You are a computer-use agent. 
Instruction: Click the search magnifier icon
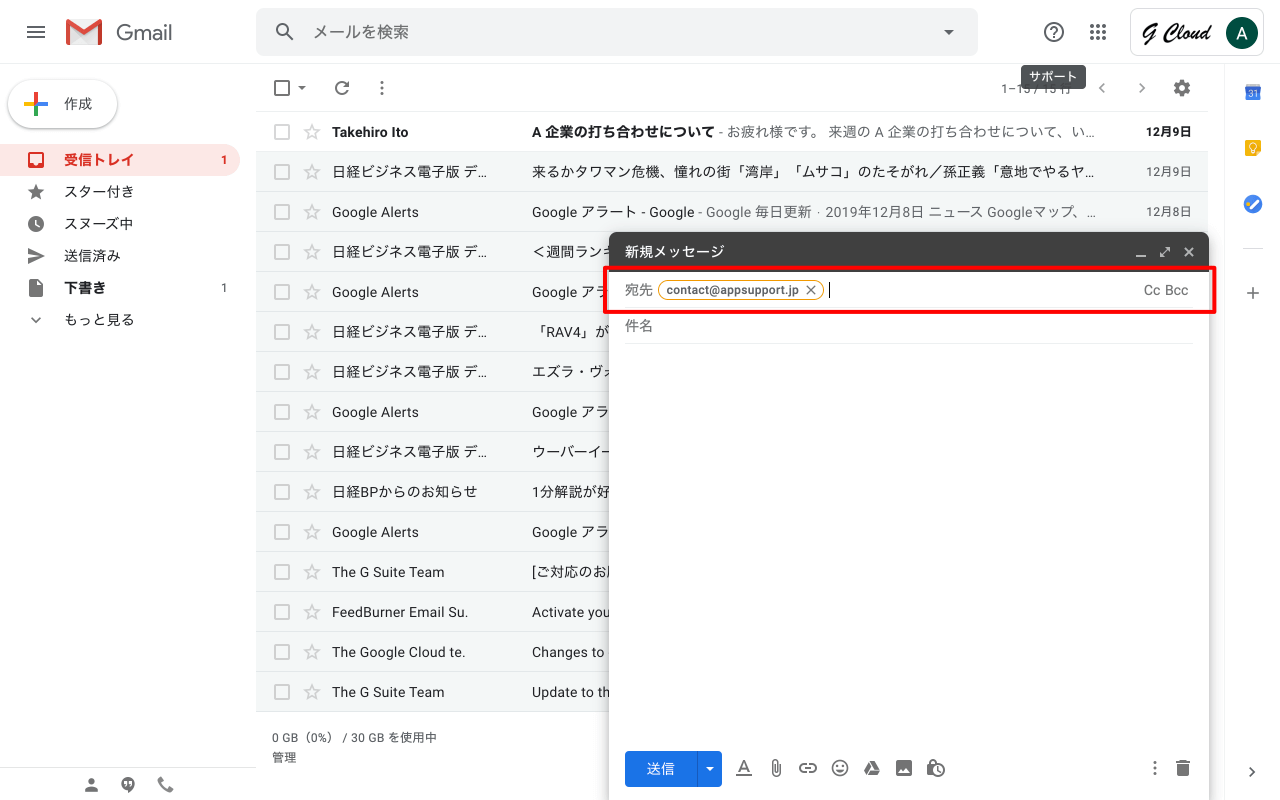[285, 32]
